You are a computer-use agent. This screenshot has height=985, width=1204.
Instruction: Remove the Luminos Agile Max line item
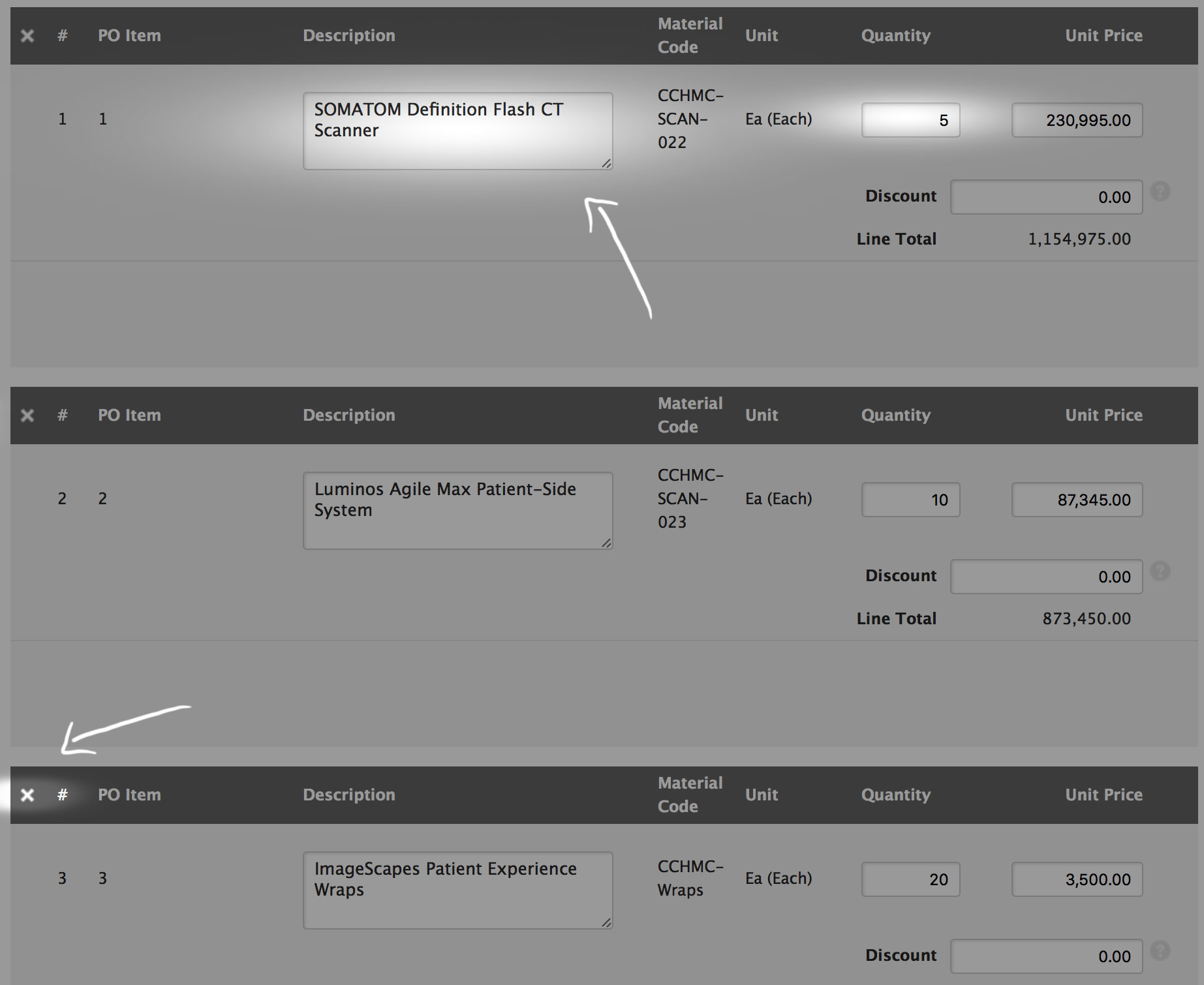coord(27,415)
